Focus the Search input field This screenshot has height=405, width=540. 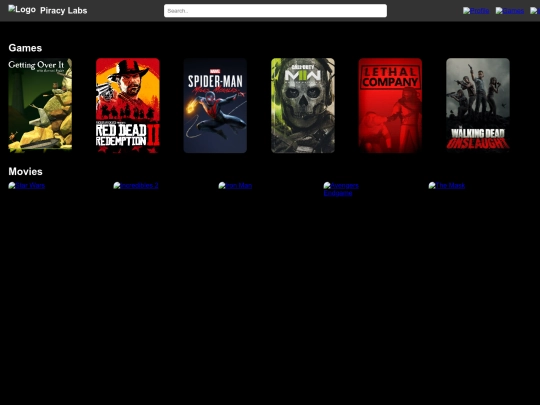tap(275, 11)
